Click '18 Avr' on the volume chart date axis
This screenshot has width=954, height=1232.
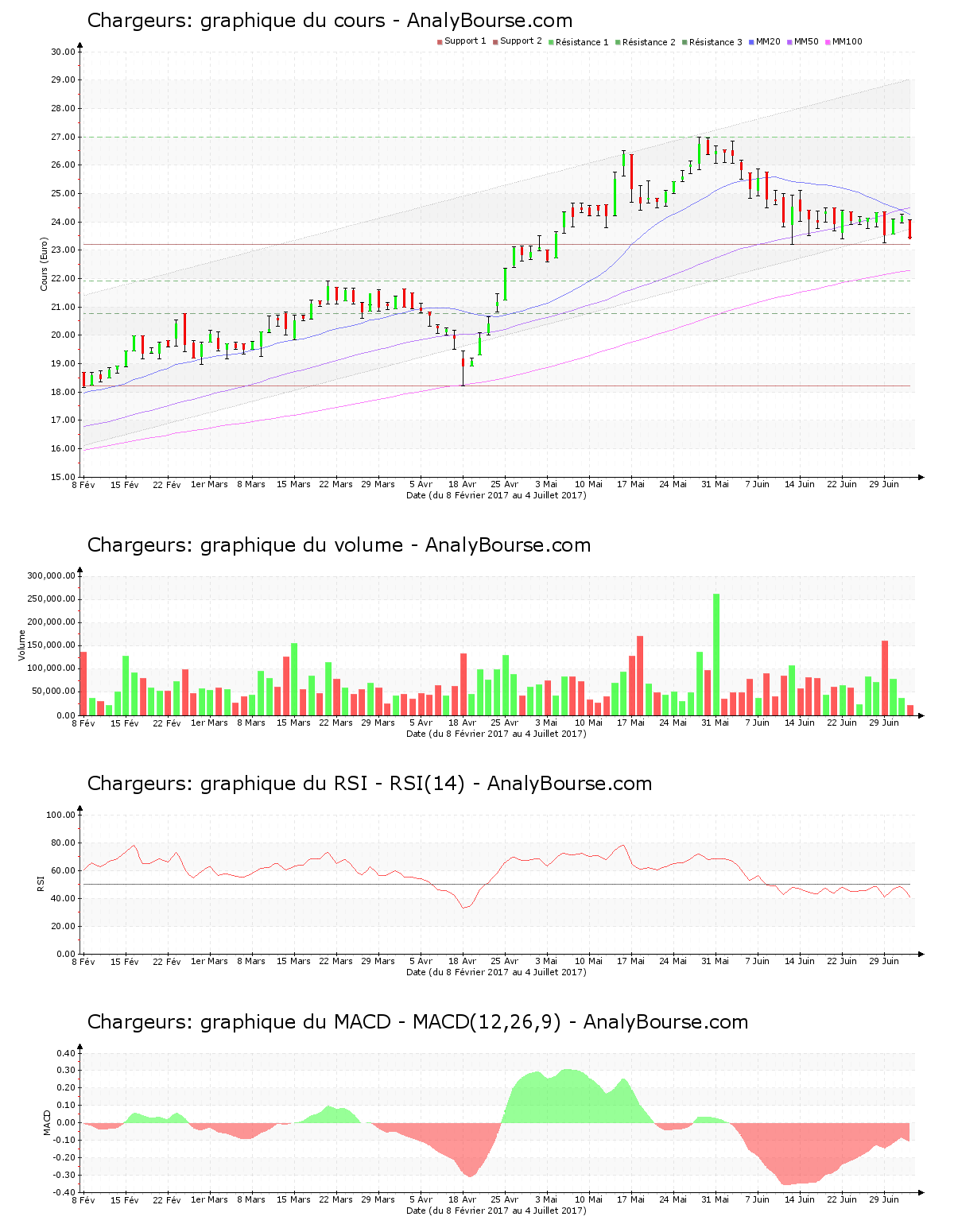pos(463,723)
